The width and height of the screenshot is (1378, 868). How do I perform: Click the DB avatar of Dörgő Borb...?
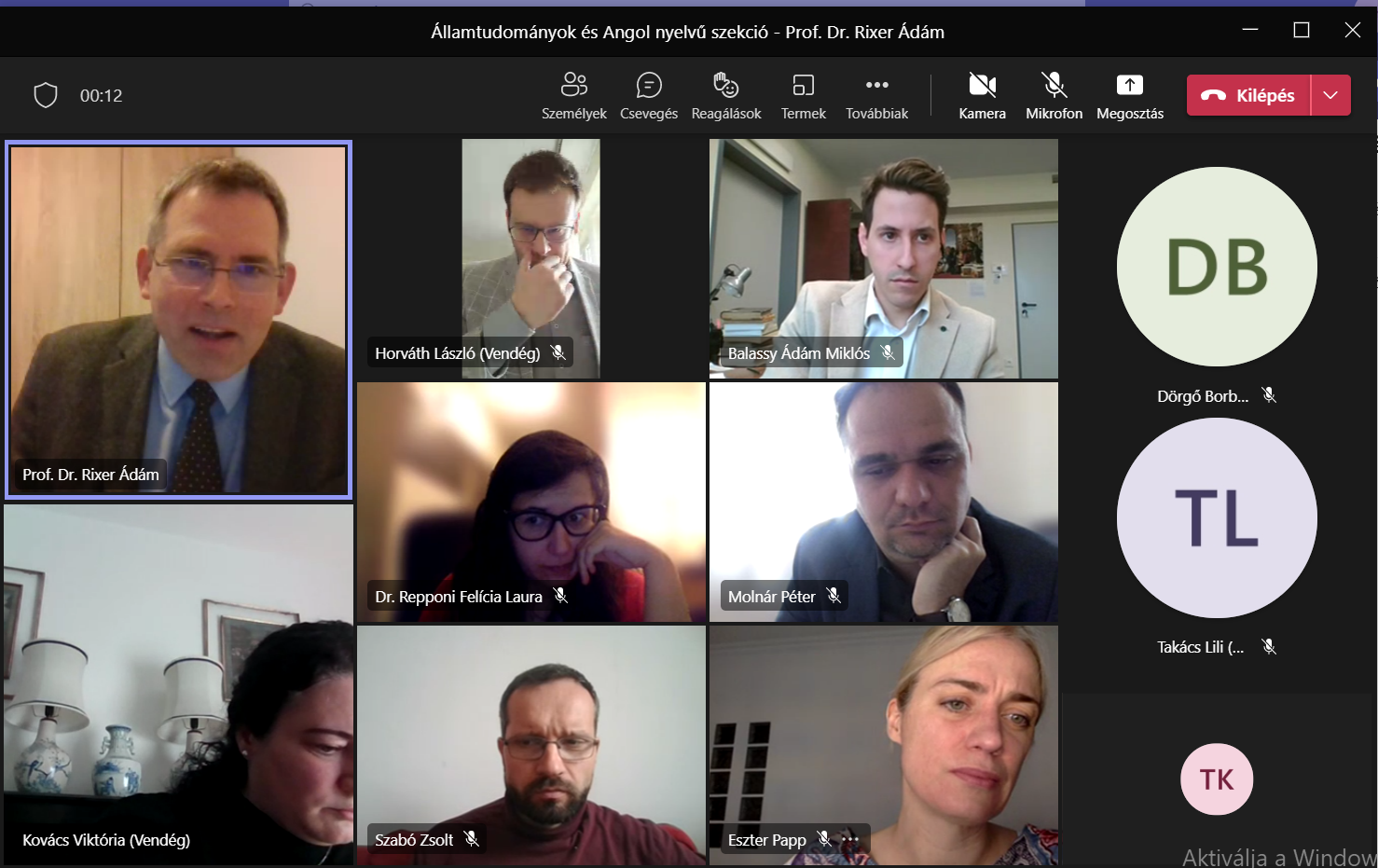tap(1217, 267)
